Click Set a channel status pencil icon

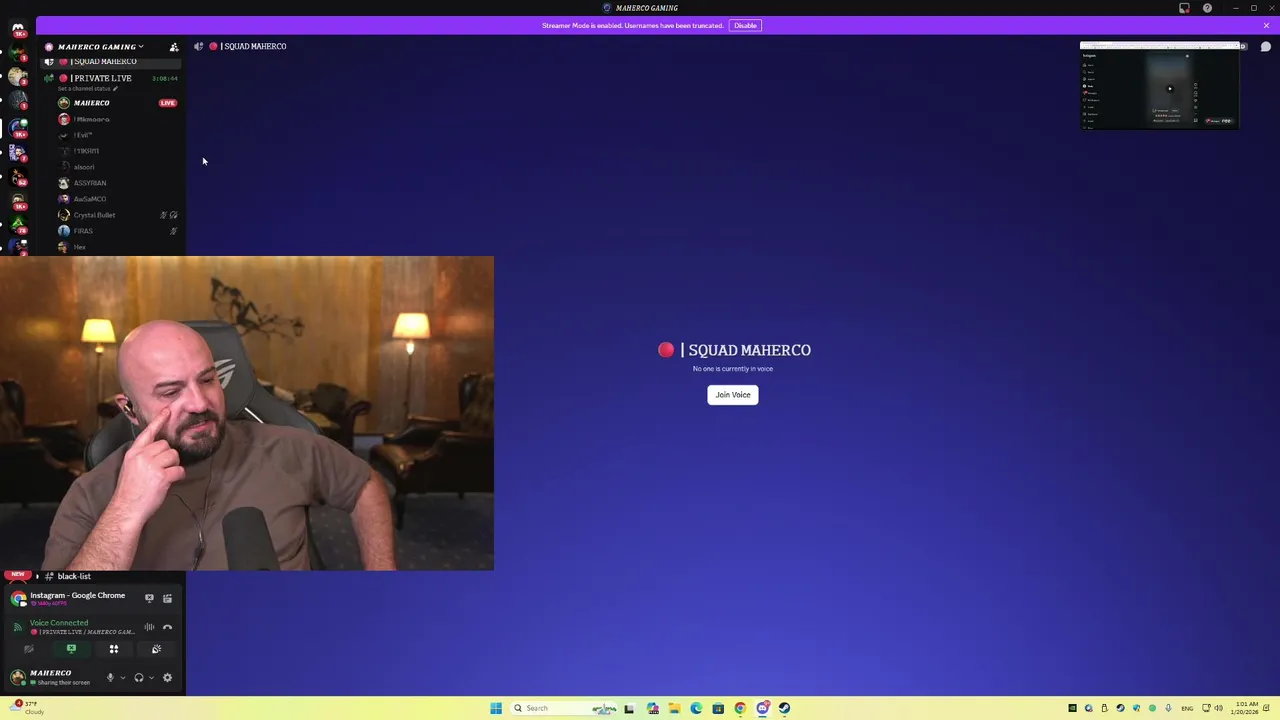click(x=115, y=89)
